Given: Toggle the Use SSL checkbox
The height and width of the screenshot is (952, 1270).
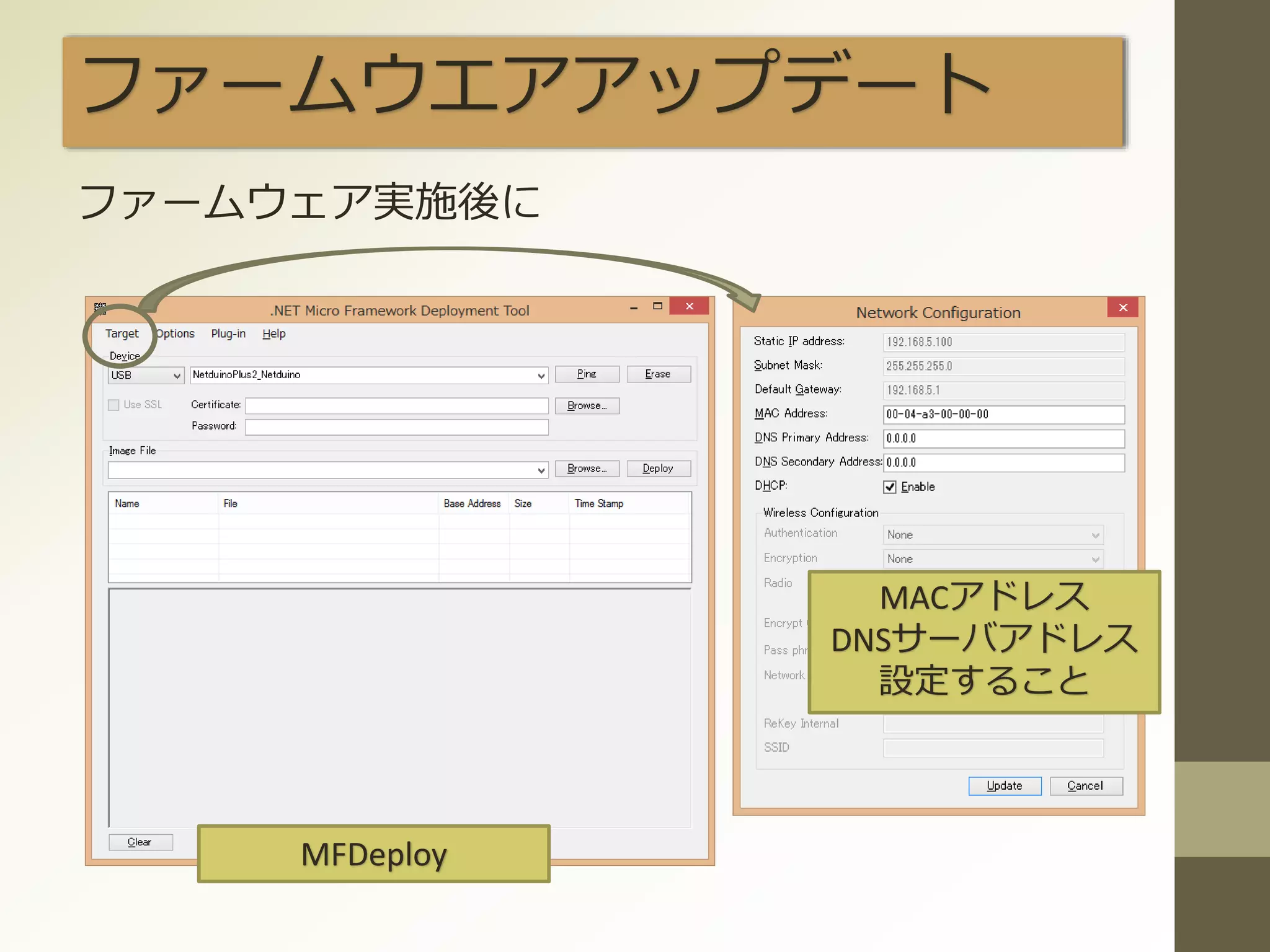Looking at the screenshot, I should click(x=113, y=405).
